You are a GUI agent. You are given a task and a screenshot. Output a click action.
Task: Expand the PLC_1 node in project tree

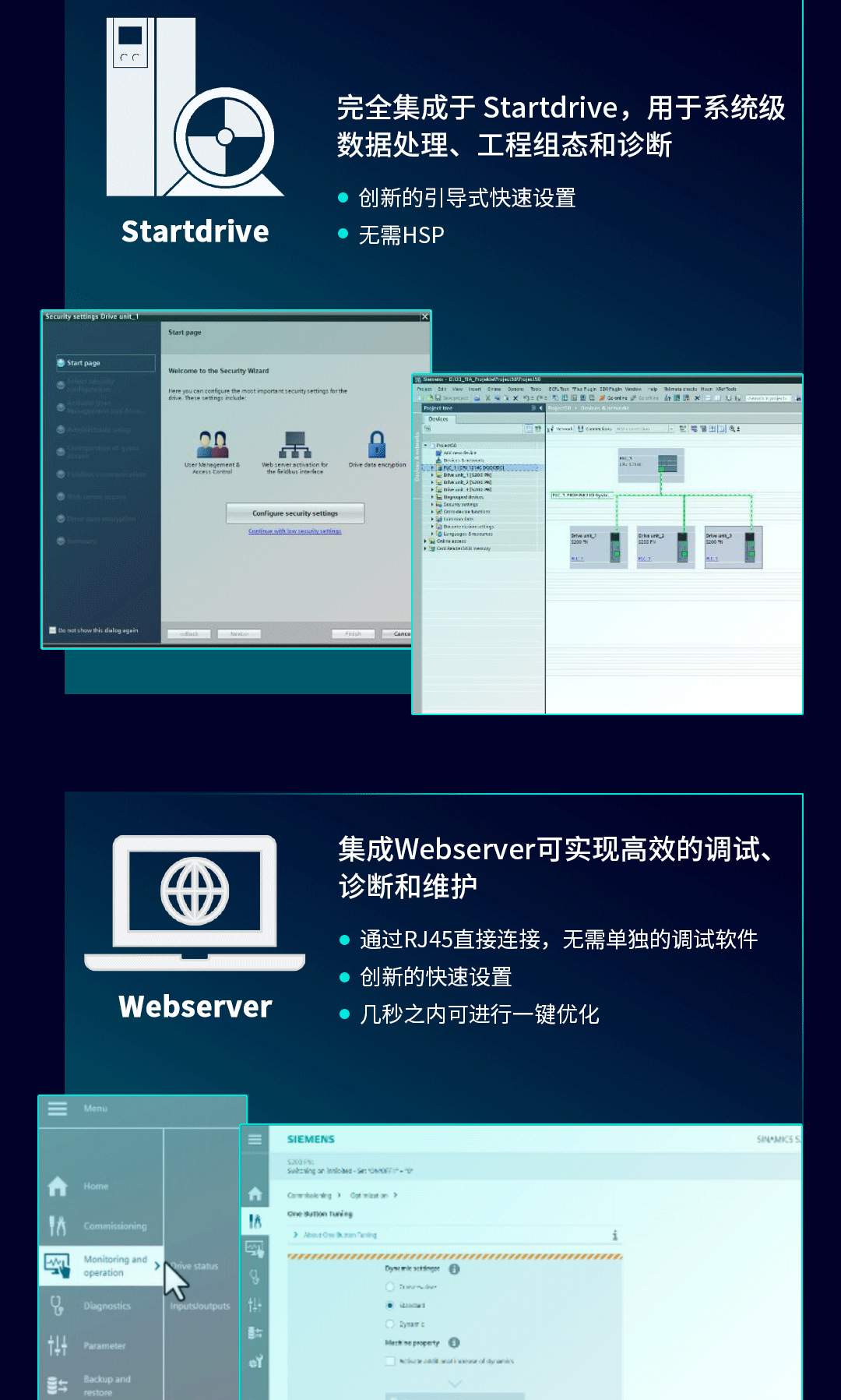[432, 467]
